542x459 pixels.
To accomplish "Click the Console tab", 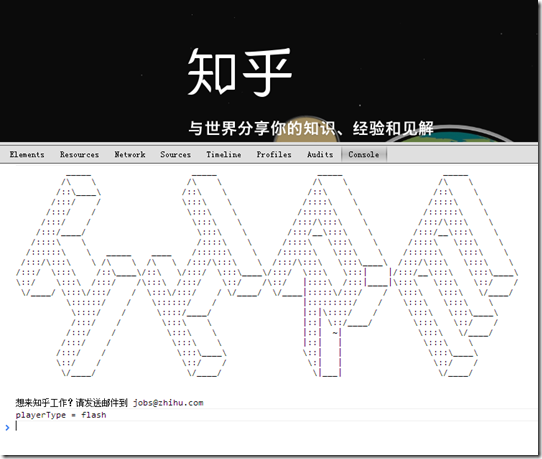I will (x=364, y=154).
